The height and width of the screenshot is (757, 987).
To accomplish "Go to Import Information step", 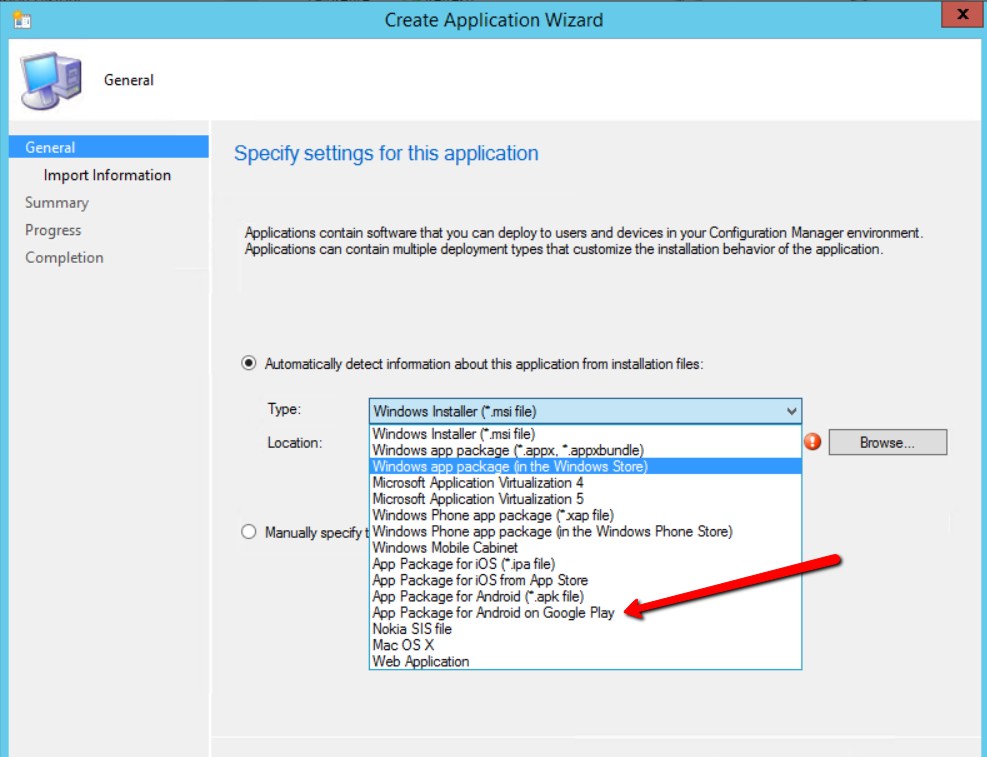I will 107,175.
